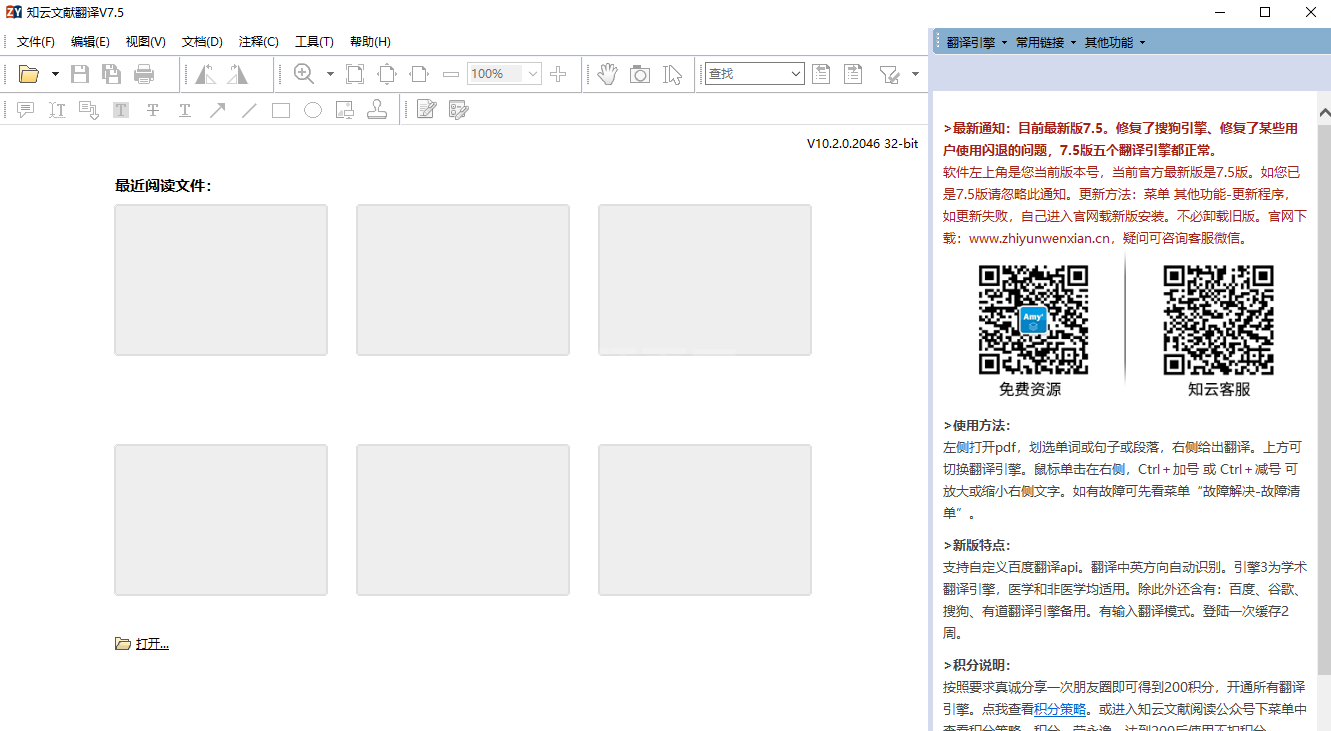Open the 查找 search box dropdown arrow
This screenshot has height=731, width=1331.
(796, 74)
